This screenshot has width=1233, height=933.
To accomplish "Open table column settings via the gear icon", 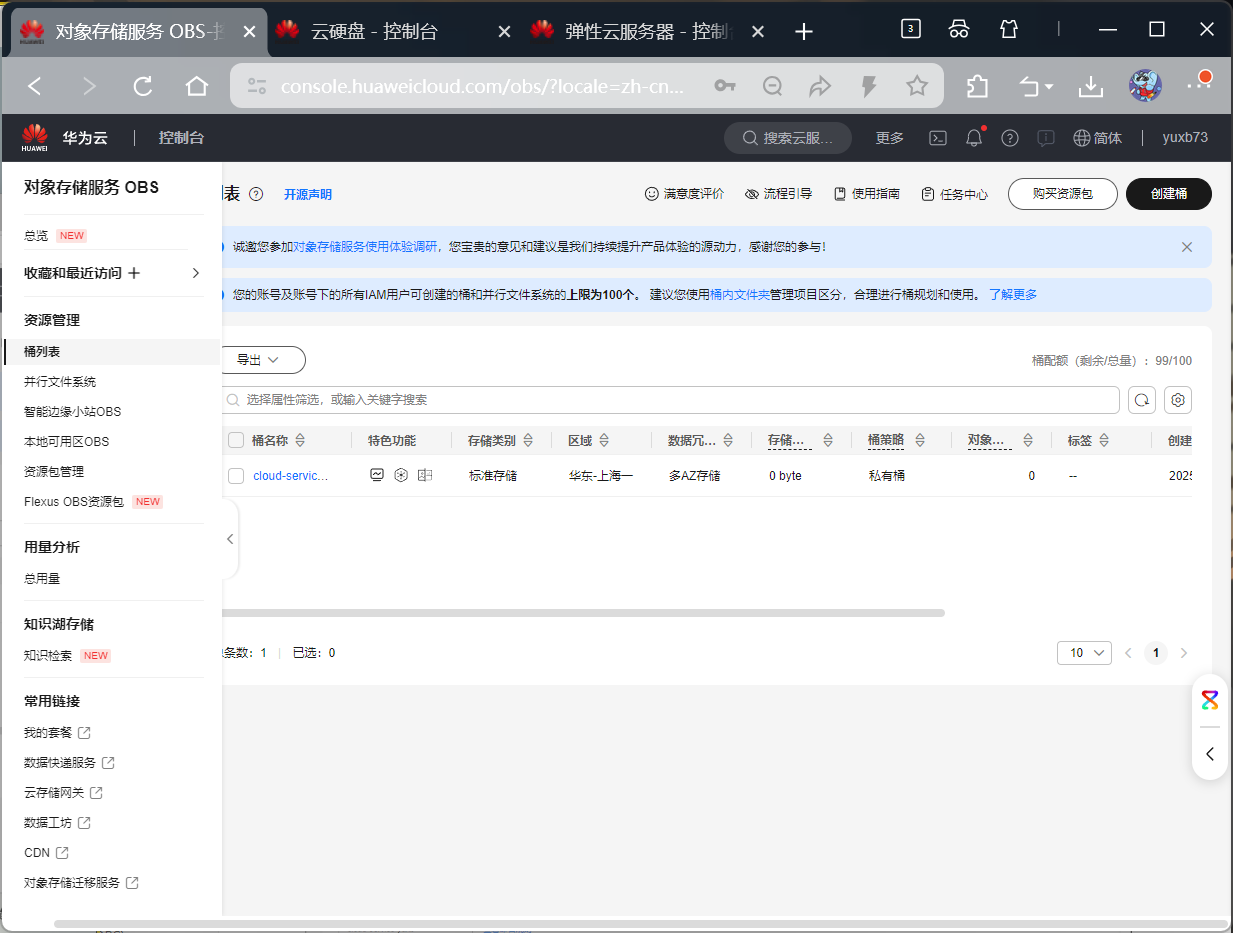I will click(x=1178, y=400).
